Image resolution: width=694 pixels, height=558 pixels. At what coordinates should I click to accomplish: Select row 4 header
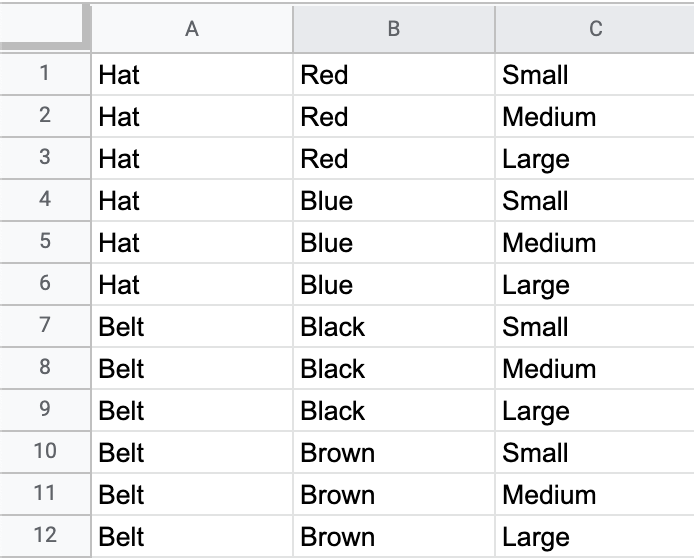click(45, 200)
